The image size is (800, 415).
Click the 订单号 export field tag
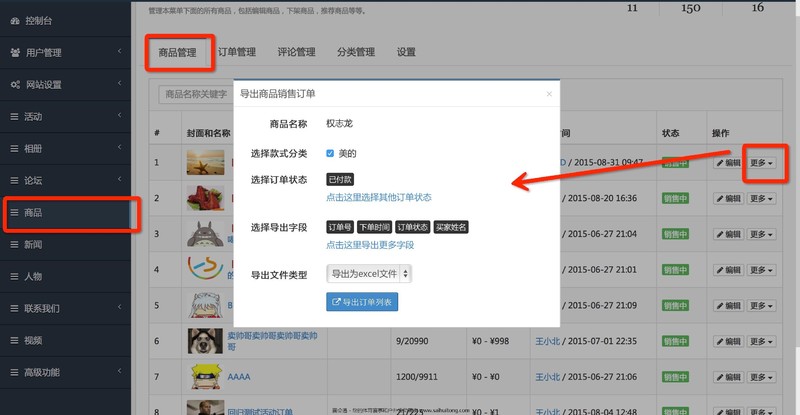point(340,228)
